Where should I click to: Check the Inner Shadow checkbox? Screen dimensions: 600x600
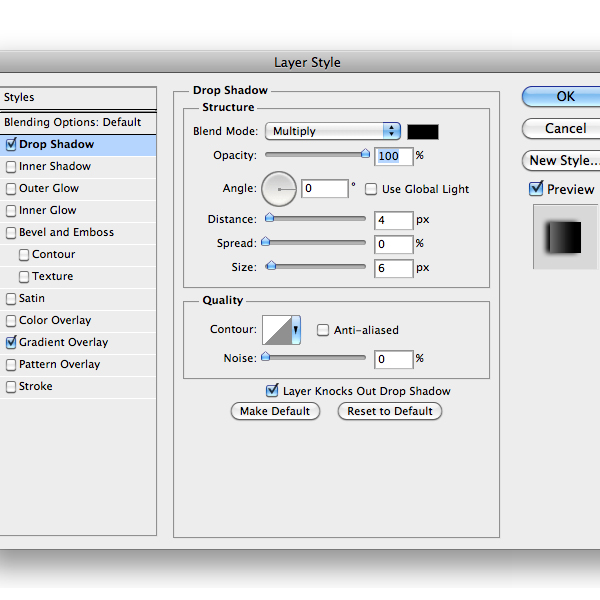(x=11, y=167)
